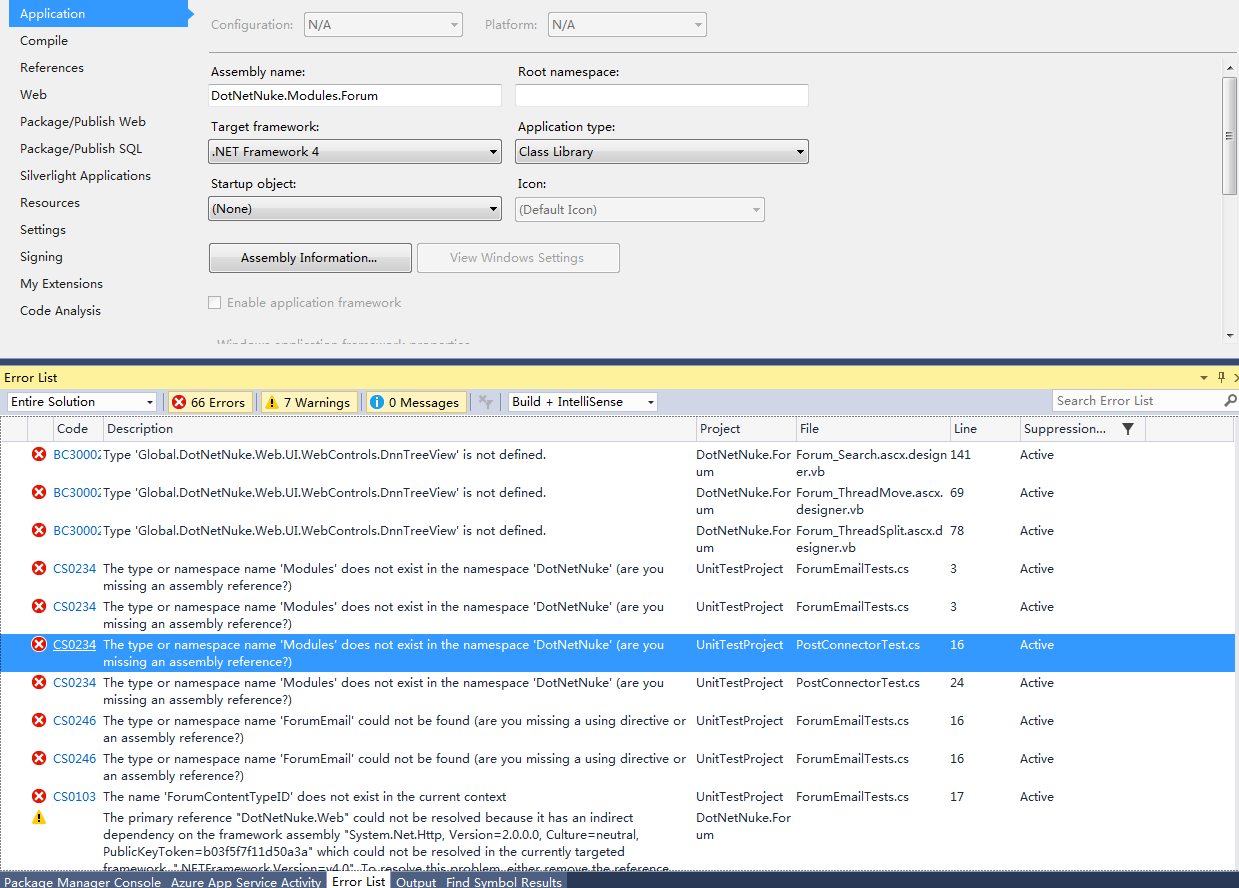
Task: Click the View Windows Settings button
Action: click(518, 258)
